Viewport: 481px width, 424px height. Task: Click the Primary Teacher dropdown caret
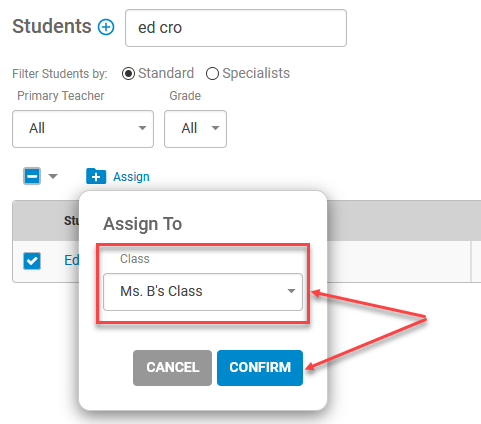coord(142,128)
